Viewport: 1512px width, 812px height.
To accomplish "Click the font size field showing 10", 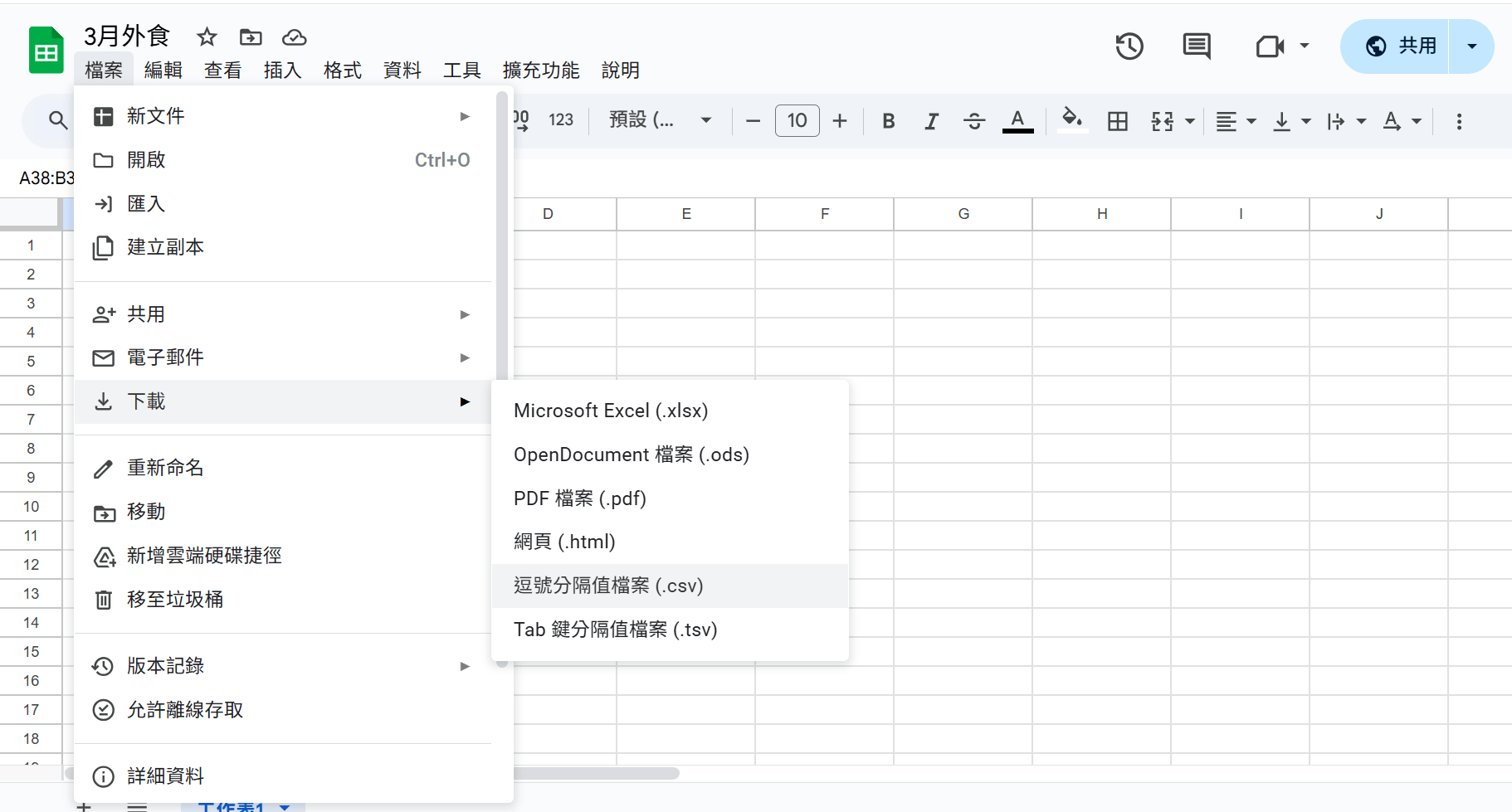I will [x=797, y=120].
